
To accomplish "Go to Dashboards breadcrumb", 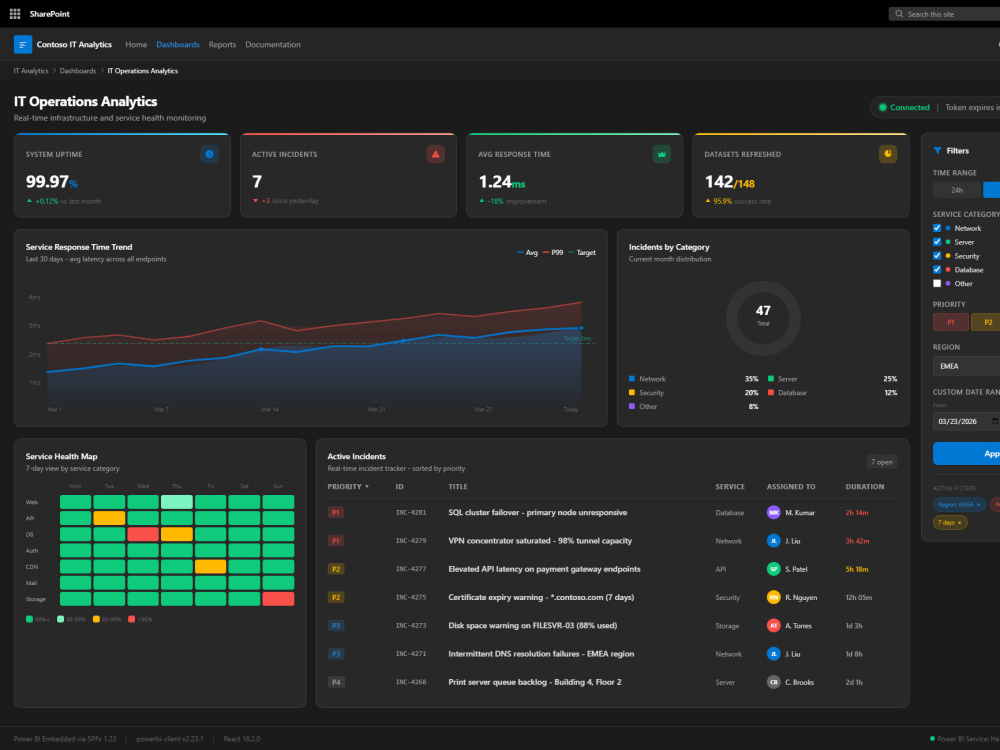I will pos(78,71).
